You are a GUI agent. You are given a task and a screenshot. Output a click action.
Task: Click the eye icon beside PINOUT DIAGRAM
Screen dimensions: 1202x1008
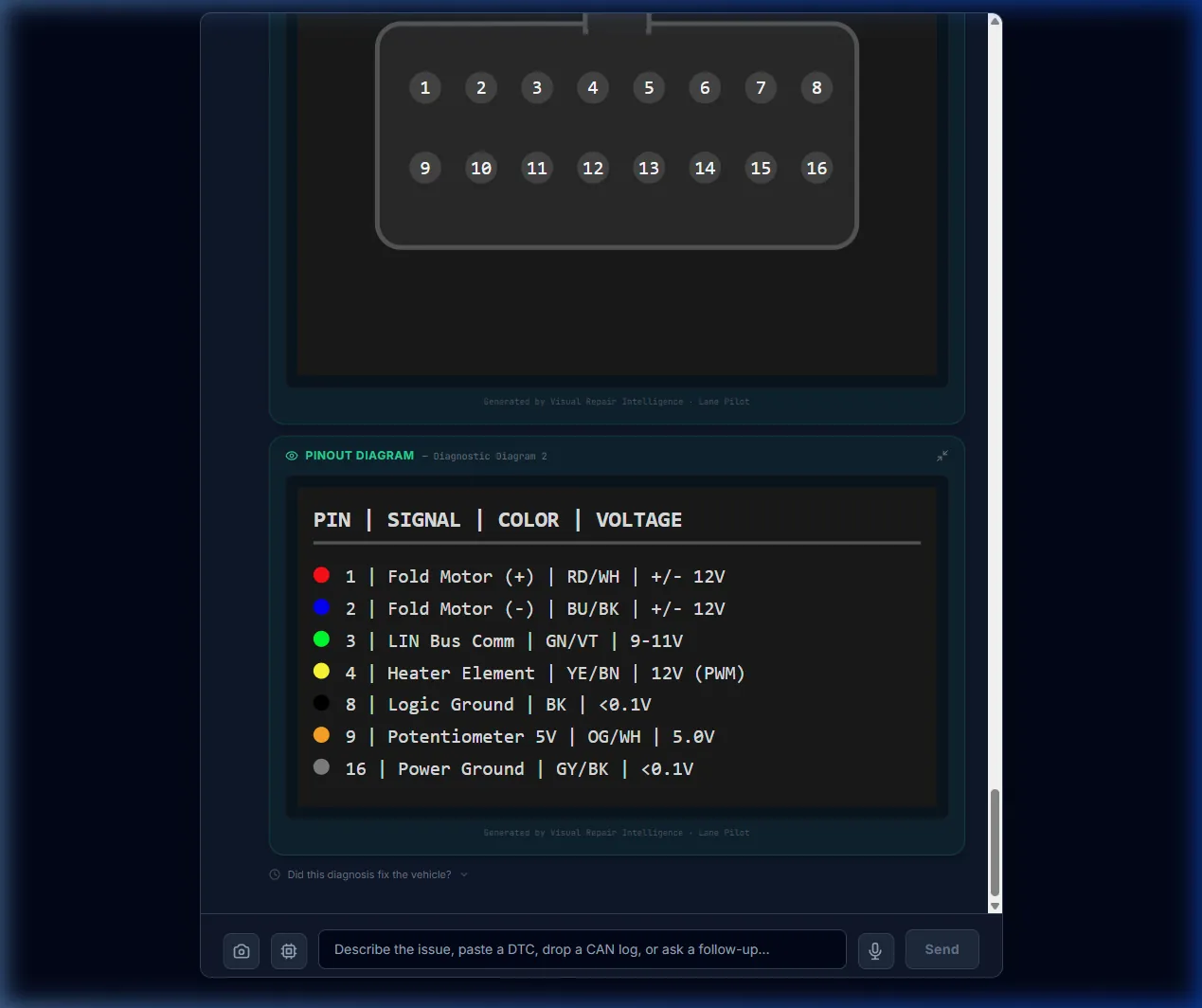pos(292,456)
